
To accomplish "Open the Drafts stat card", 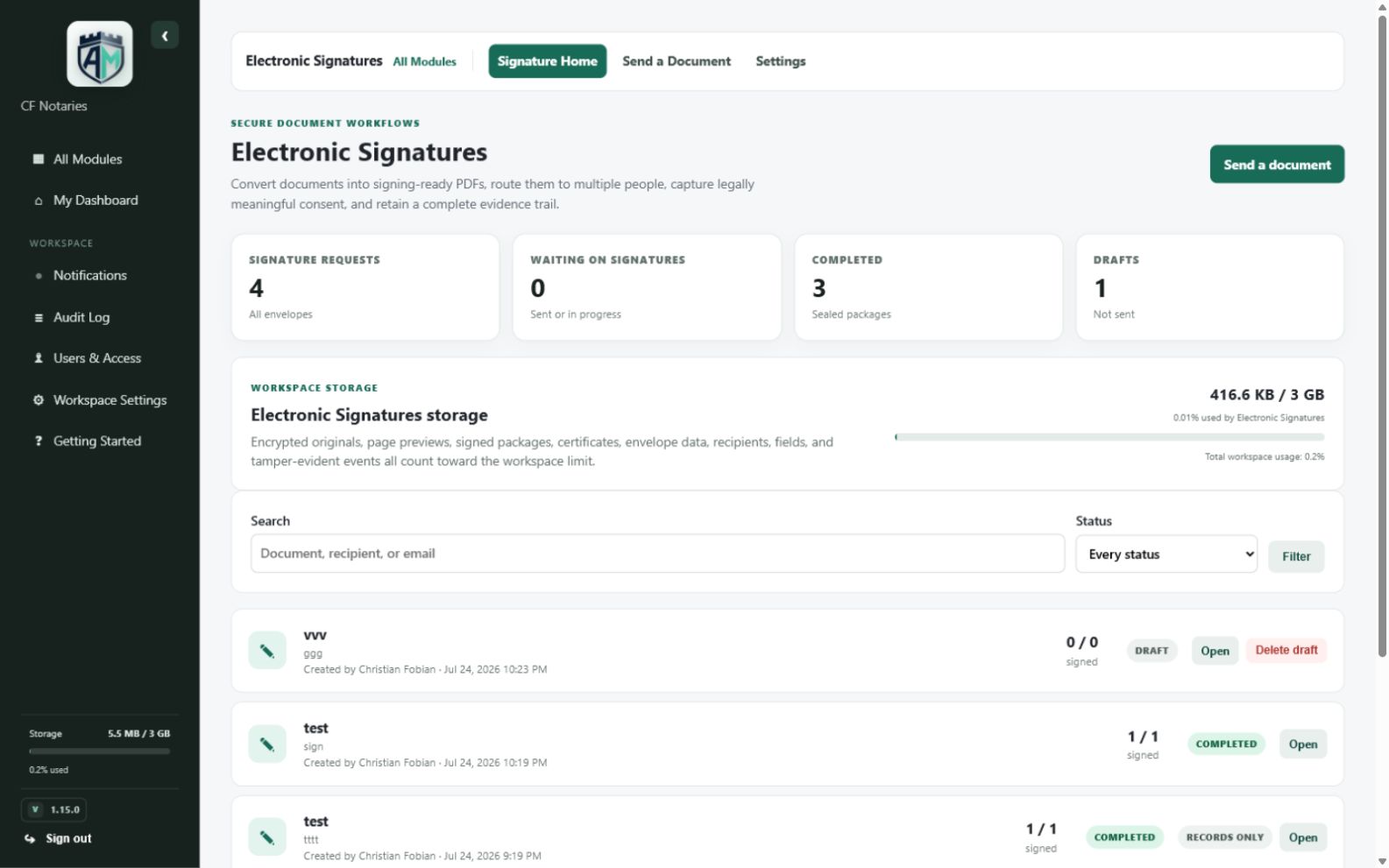I will [1210, 287].
